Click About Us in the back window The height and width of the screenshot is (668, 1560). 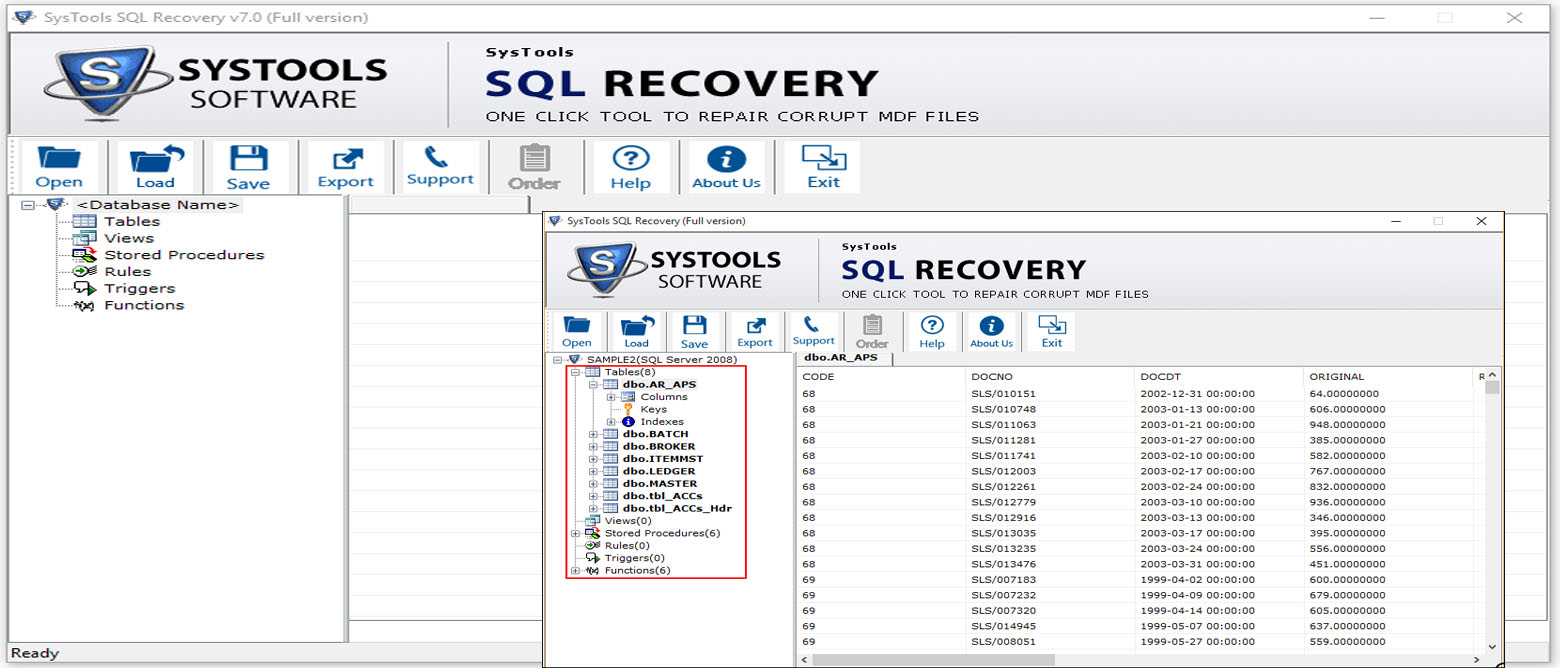(x=726, y=167)
